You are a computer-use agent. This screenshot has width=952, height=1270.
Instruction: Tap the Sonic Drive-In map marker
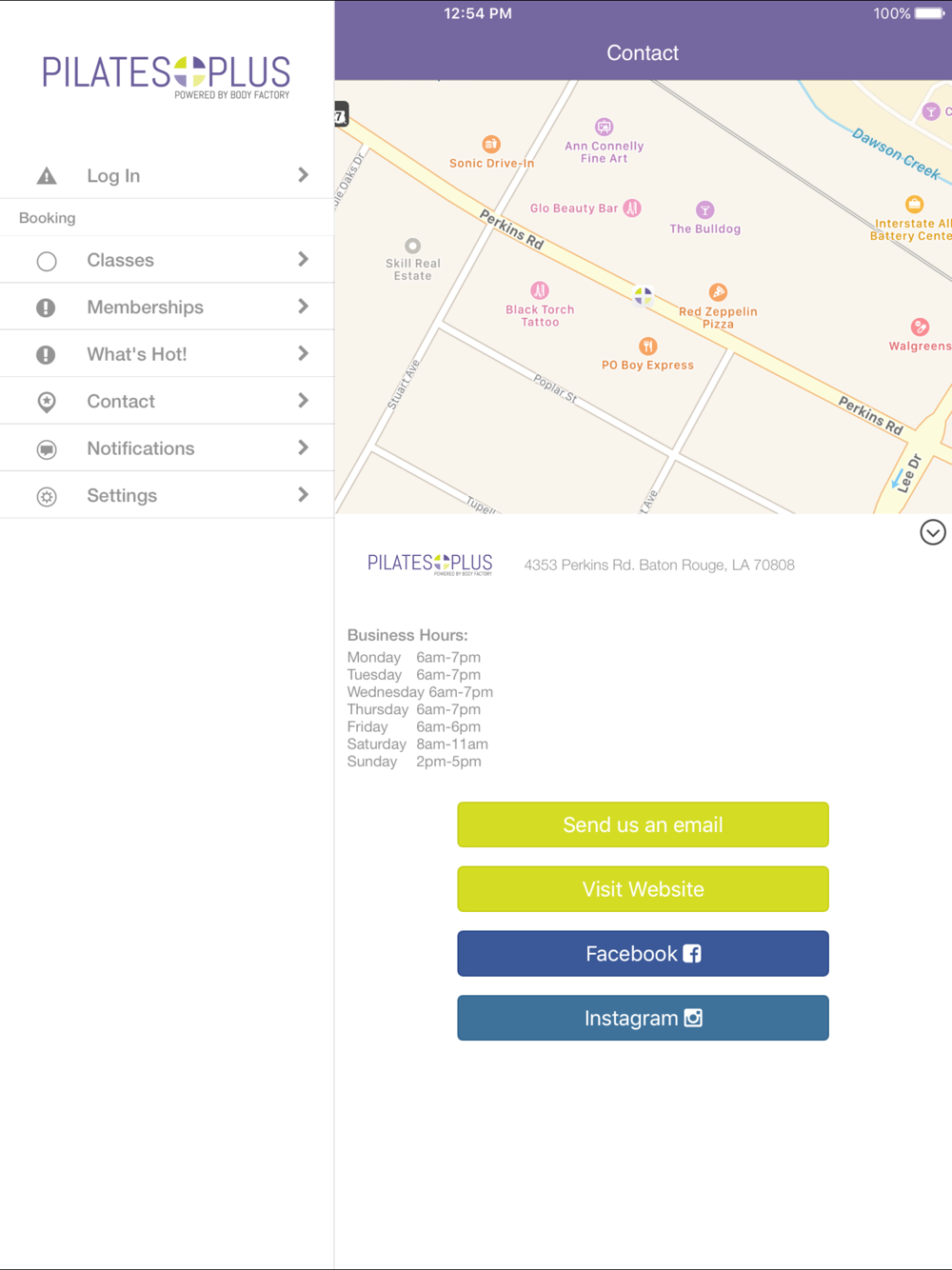point(491,145)
